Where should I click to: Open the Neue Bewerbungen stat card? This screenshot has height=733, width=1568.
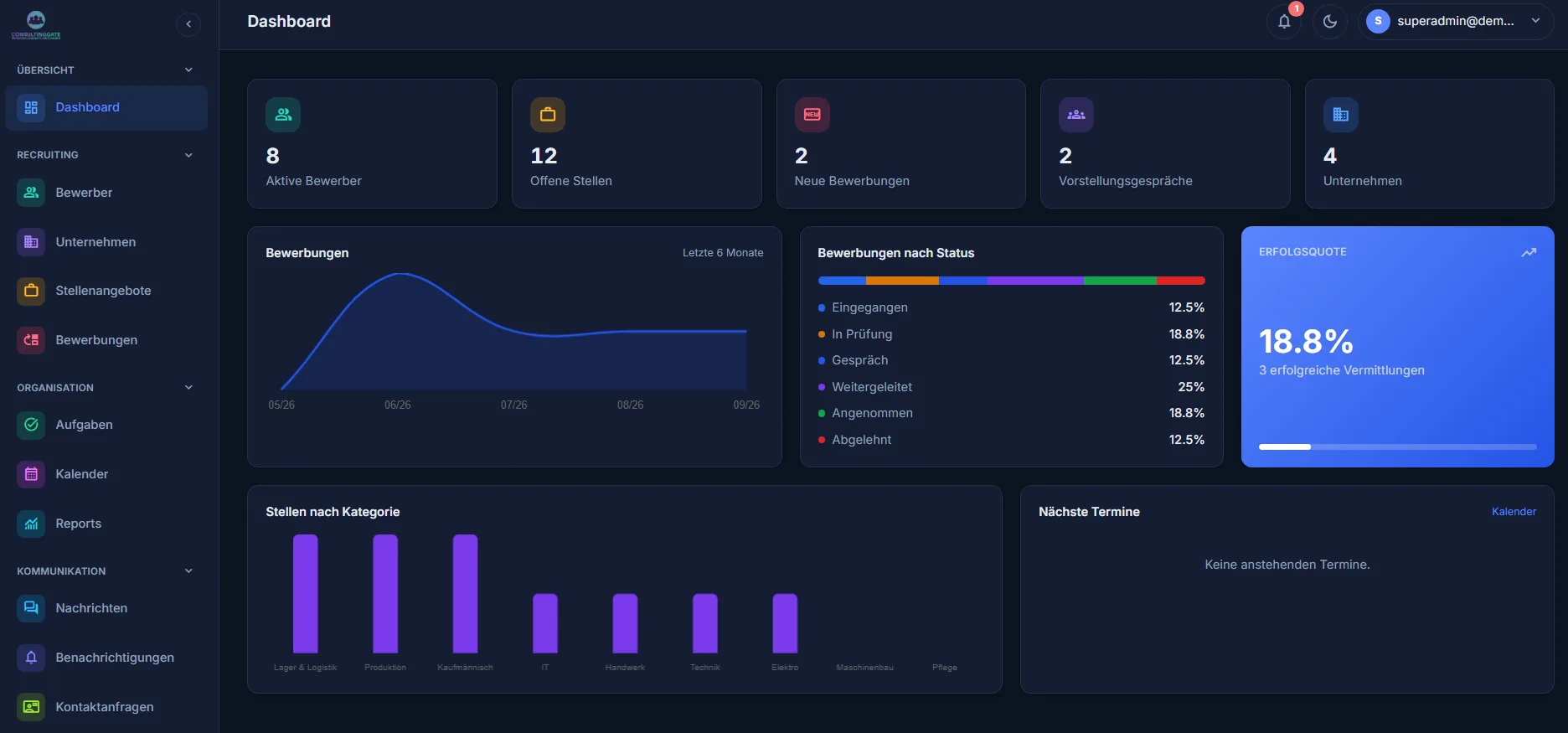[x=901, y=143]
